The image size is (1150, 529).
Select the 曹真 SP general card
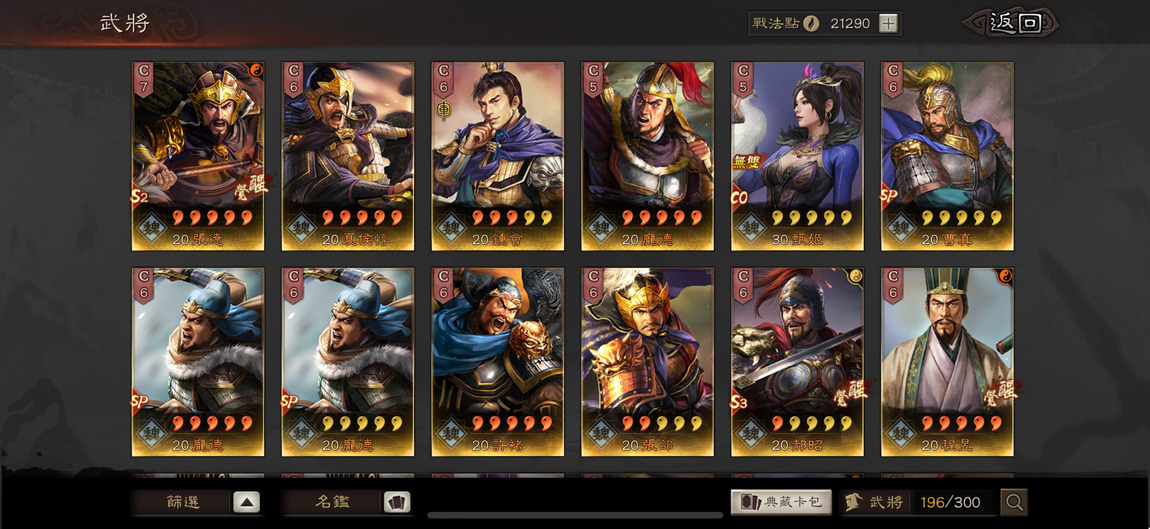click(x=947, y=156)
